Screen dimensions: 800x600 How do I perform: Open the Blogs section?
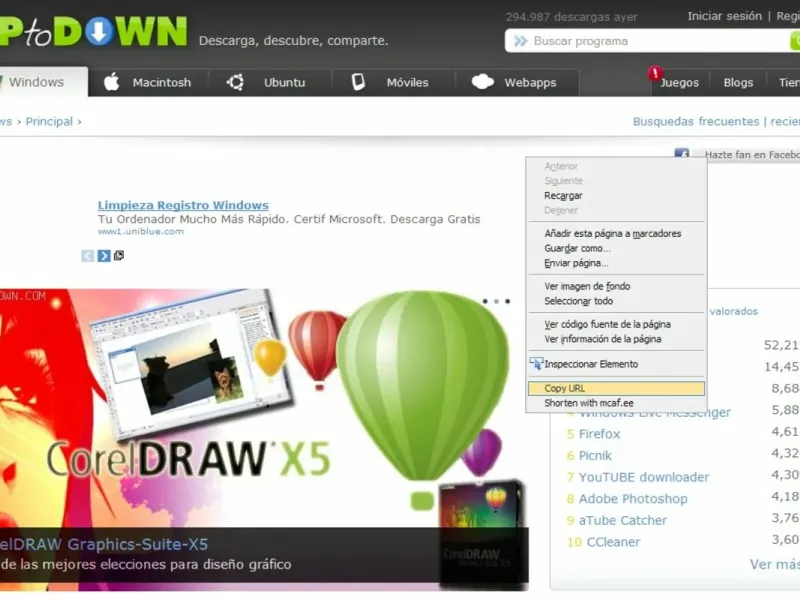click(738, 83)
